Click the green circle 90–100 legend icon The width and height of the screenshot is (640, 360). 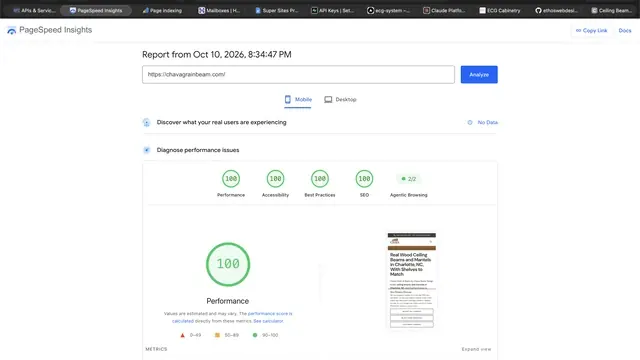coord(255,335)
